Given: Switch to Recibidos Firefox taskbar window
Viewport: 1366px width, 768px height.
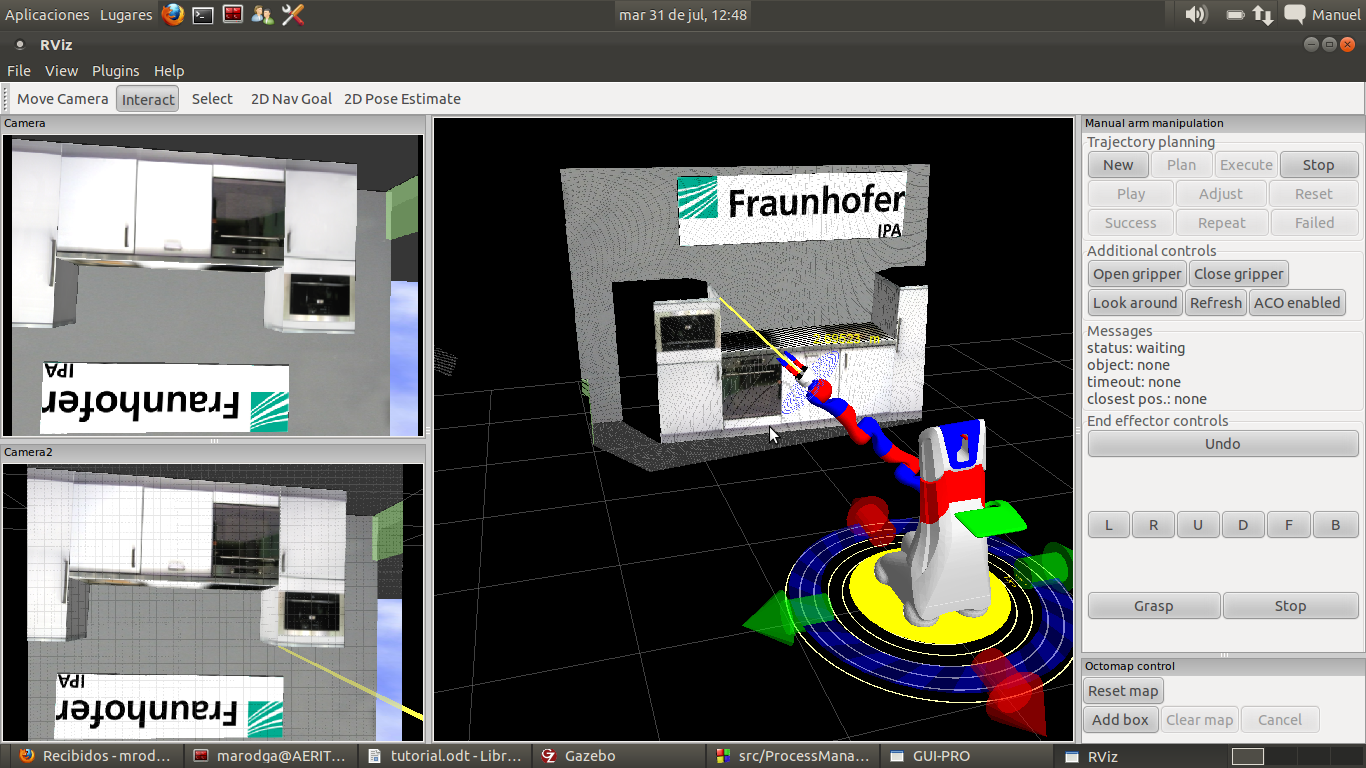Looking at the screenshot, I should [x=95, y=756].
